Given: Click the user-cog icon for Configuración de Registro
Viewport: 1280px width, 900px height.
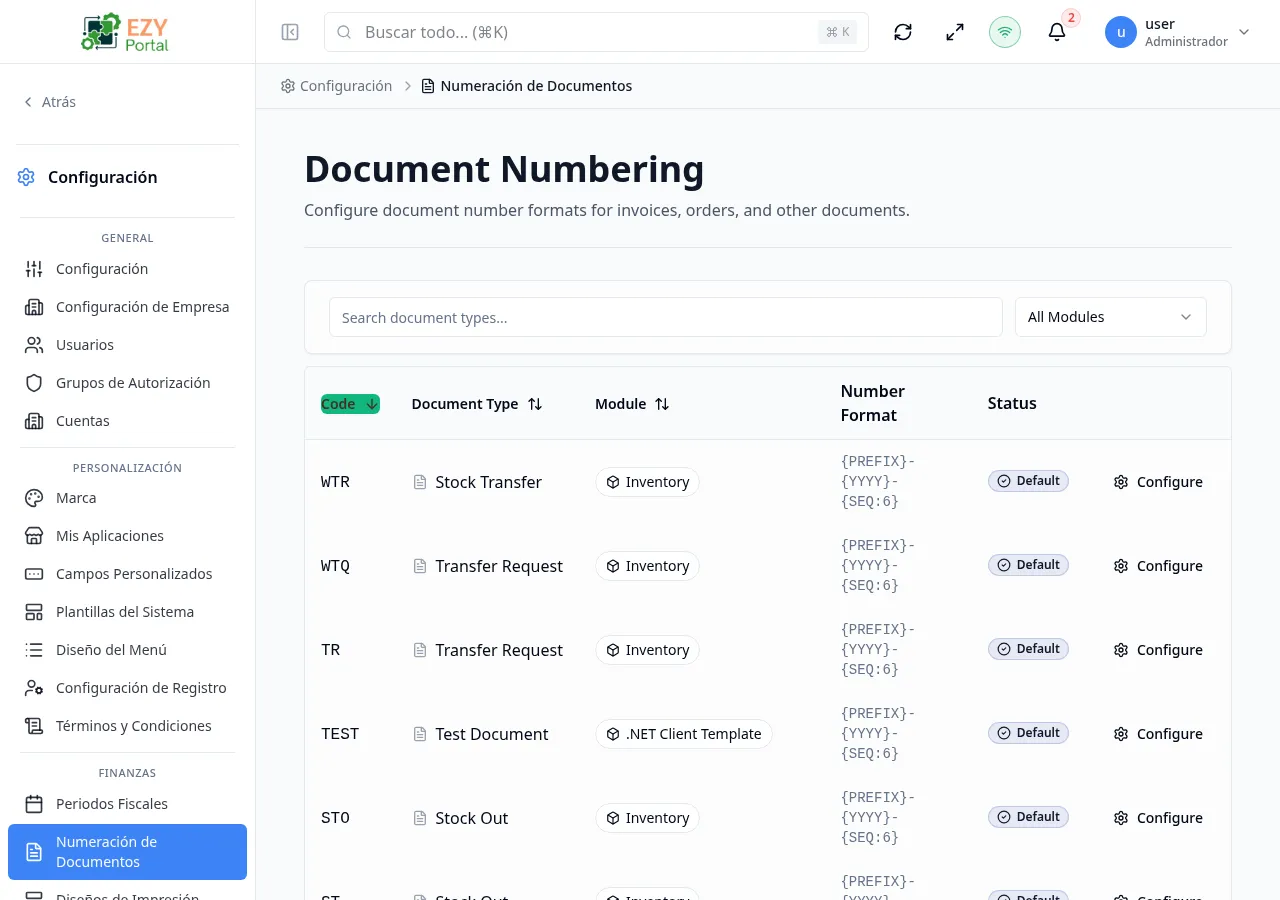Looking at the screenshot, I should [x=34, y=688].
